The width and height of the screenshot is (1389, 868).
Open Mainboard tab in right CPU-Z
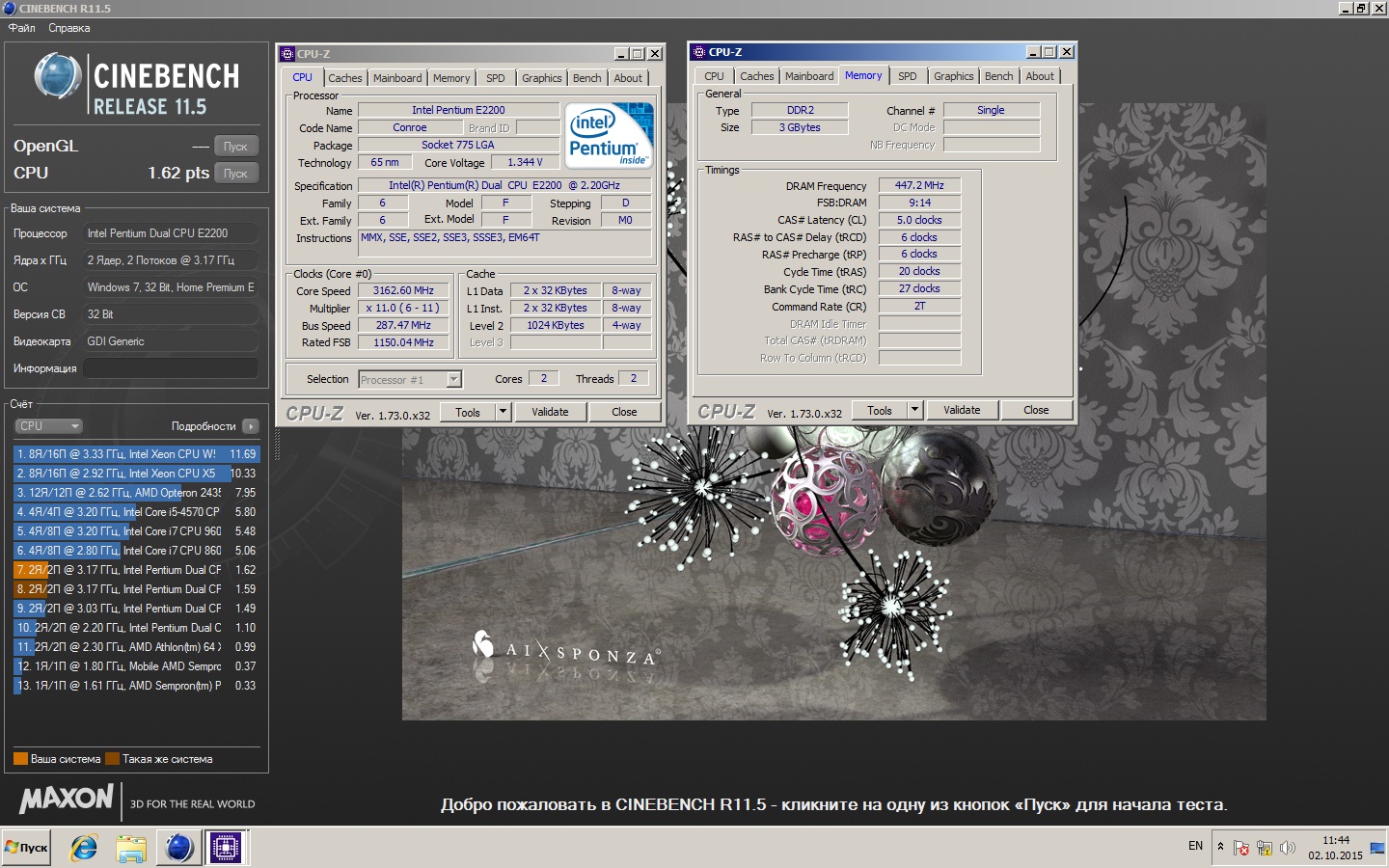809,76
